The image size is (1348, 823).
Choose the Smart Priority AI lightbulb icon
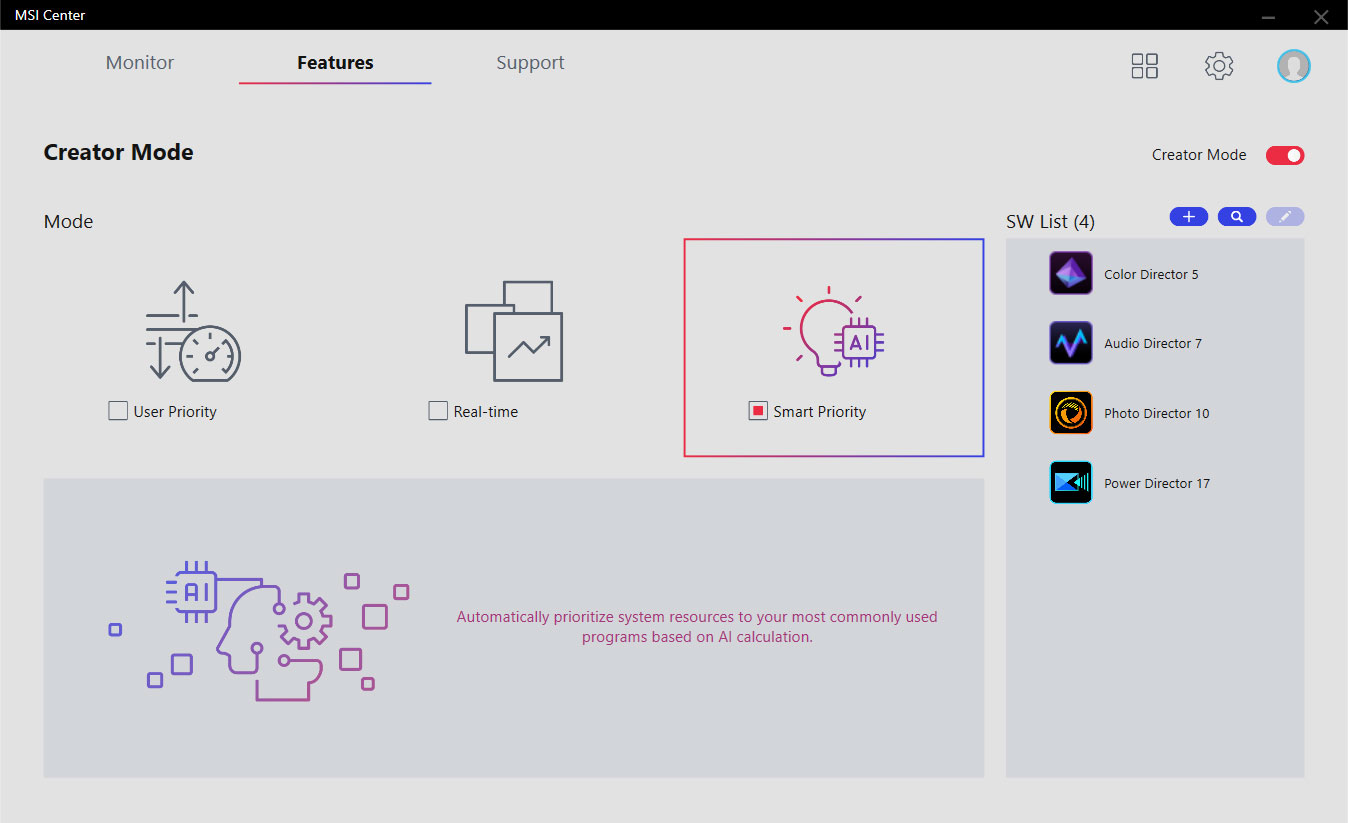(x=833, y=331)
